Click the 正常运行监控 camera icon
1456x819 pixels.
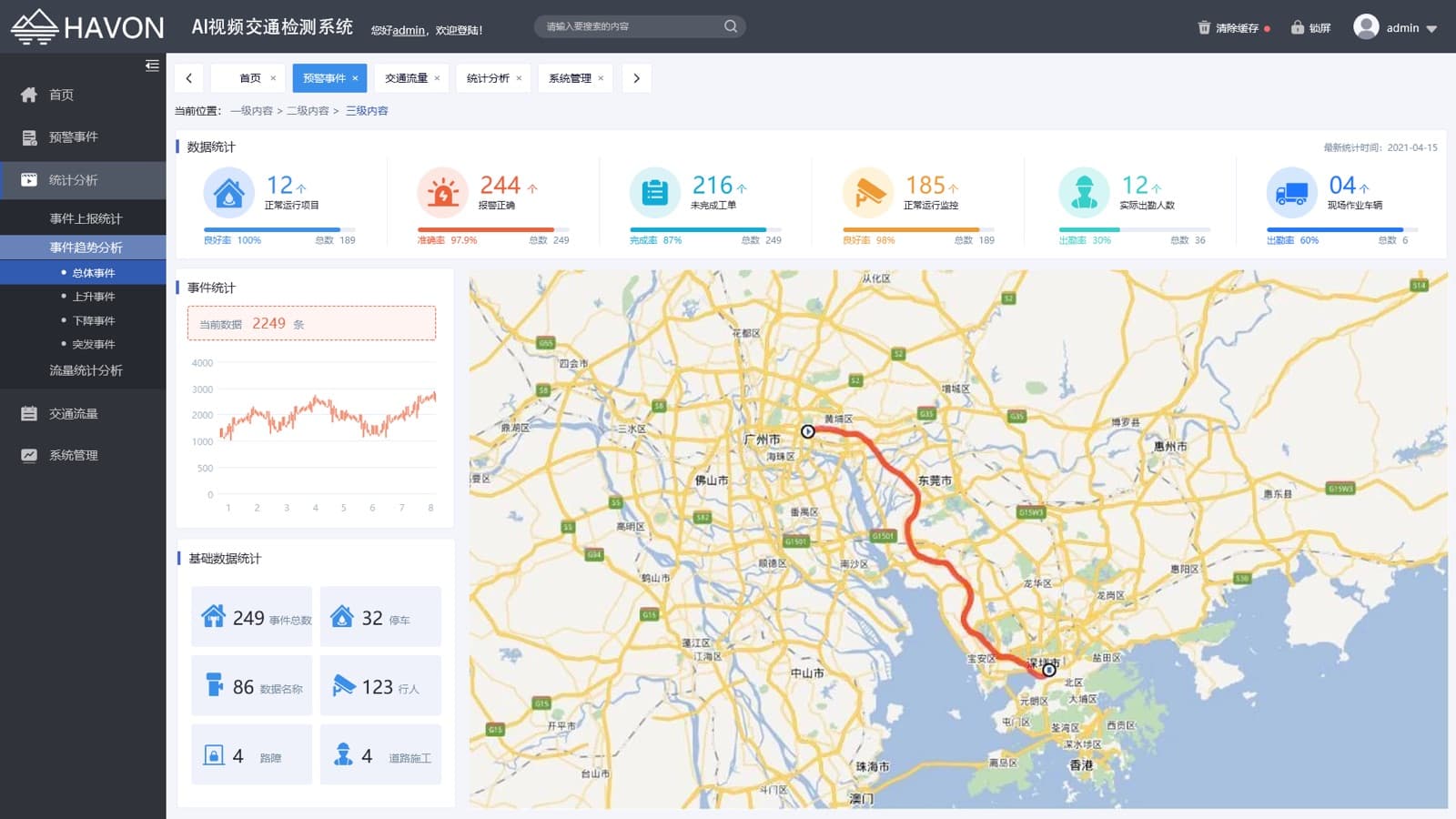(x=868, y=192)
